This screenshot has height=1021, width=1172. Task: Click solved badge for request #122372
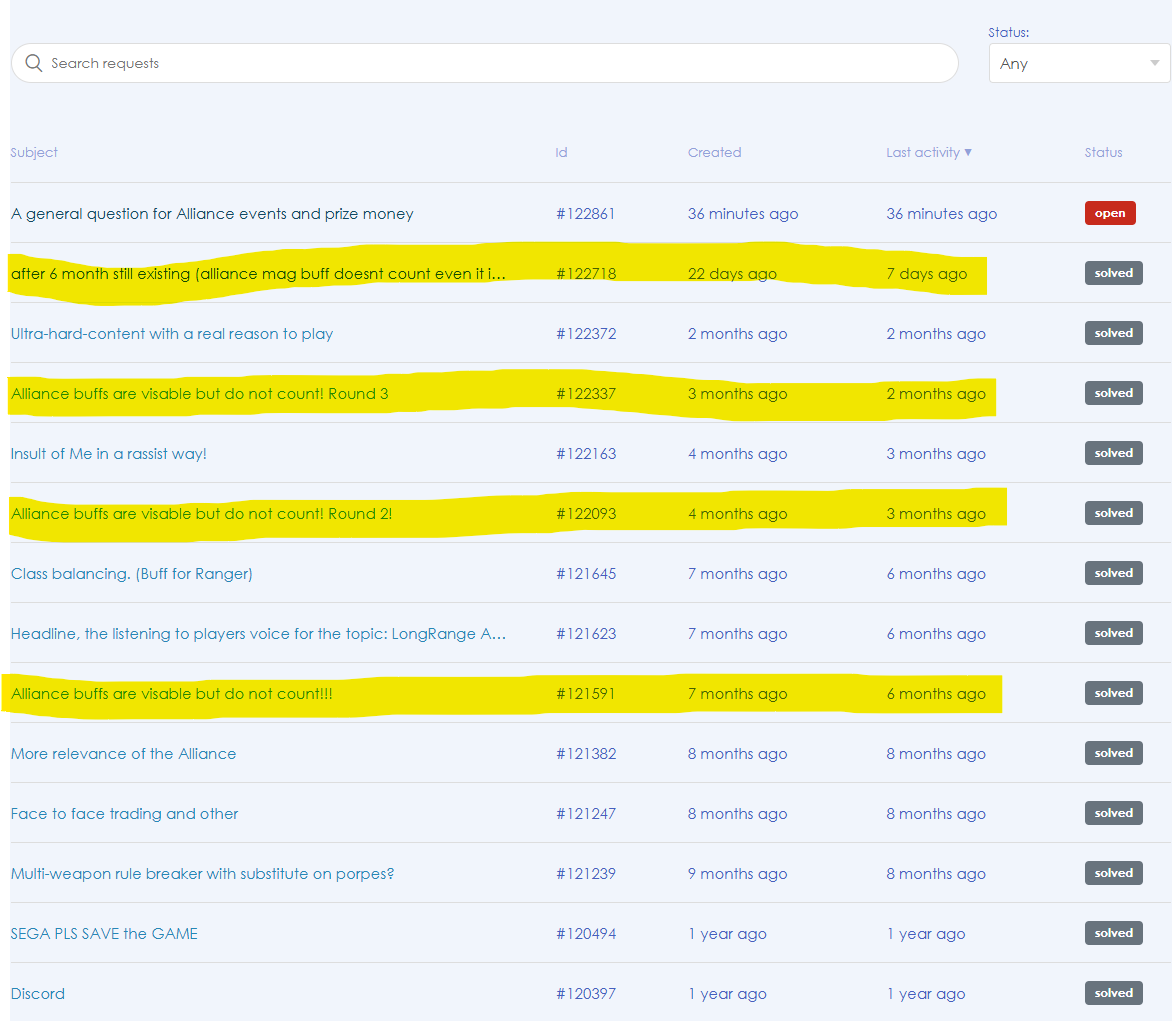point(1114,333)
